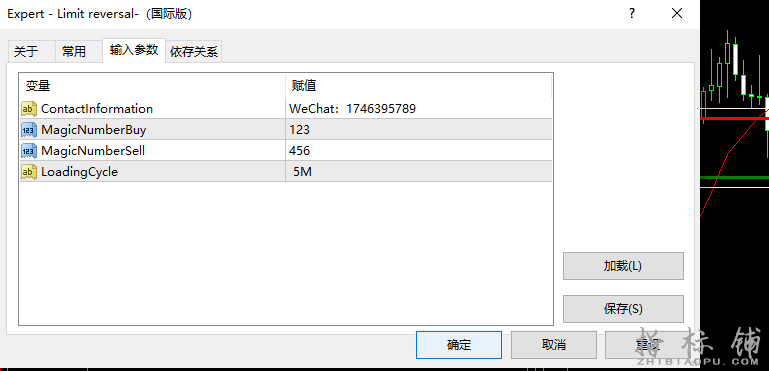
Task: Click the MagicNumberBuy integer type icon
Action: [x=29, y=130]
